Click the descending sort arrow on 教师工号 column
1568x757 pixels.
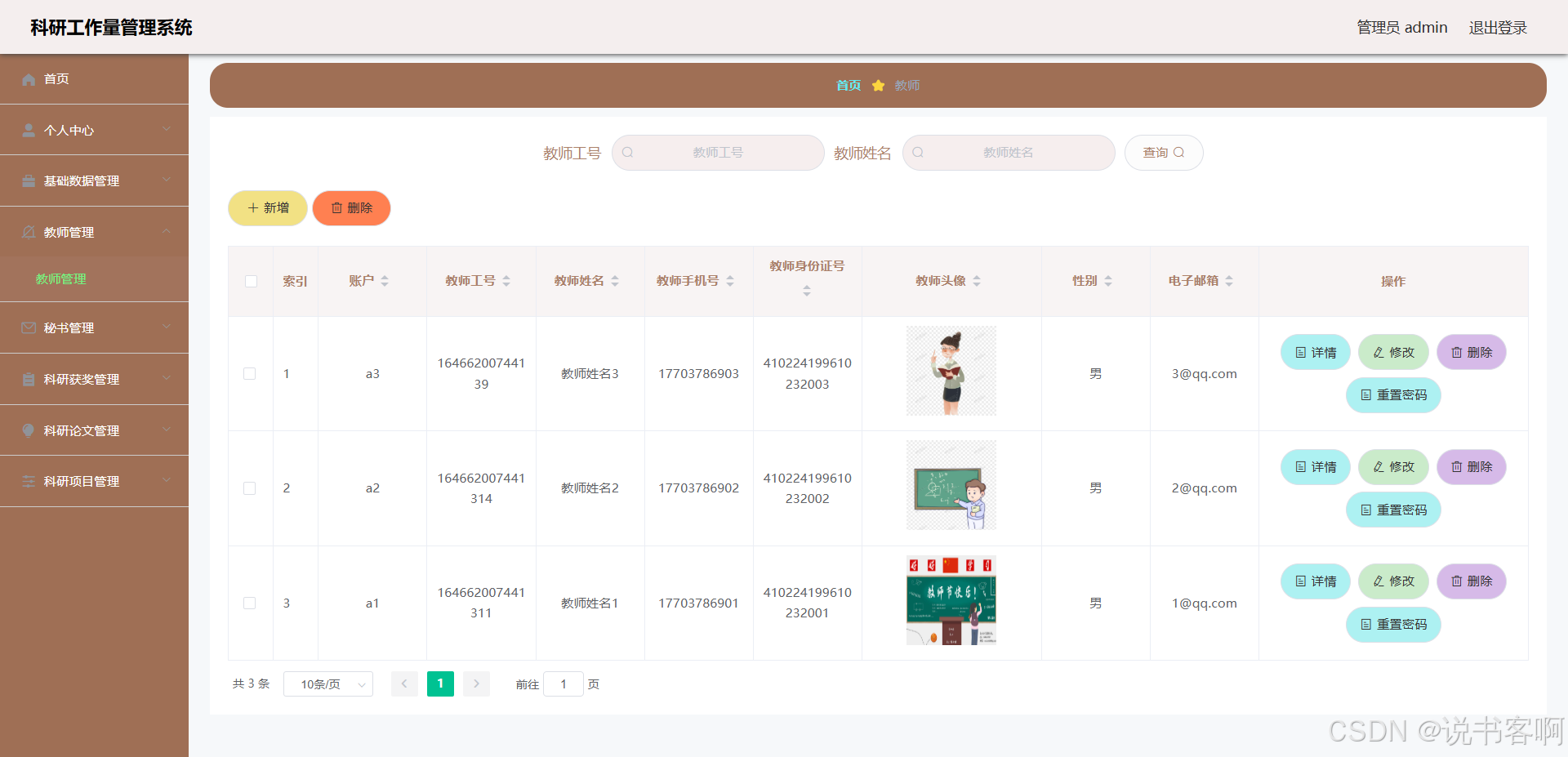[506, 285]
